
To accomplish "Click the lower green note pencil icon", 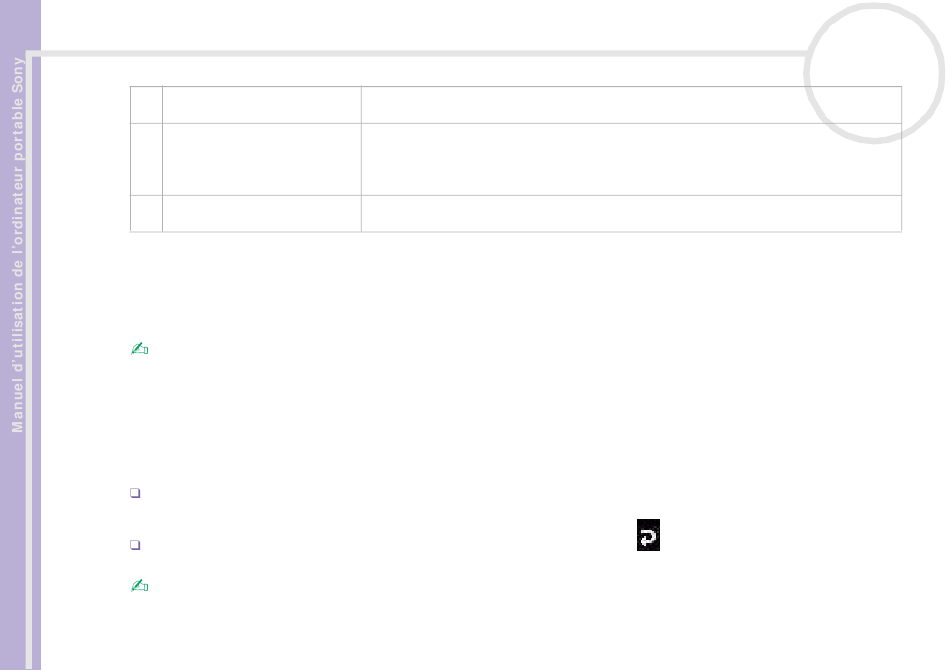I will [x=139, y=586].
